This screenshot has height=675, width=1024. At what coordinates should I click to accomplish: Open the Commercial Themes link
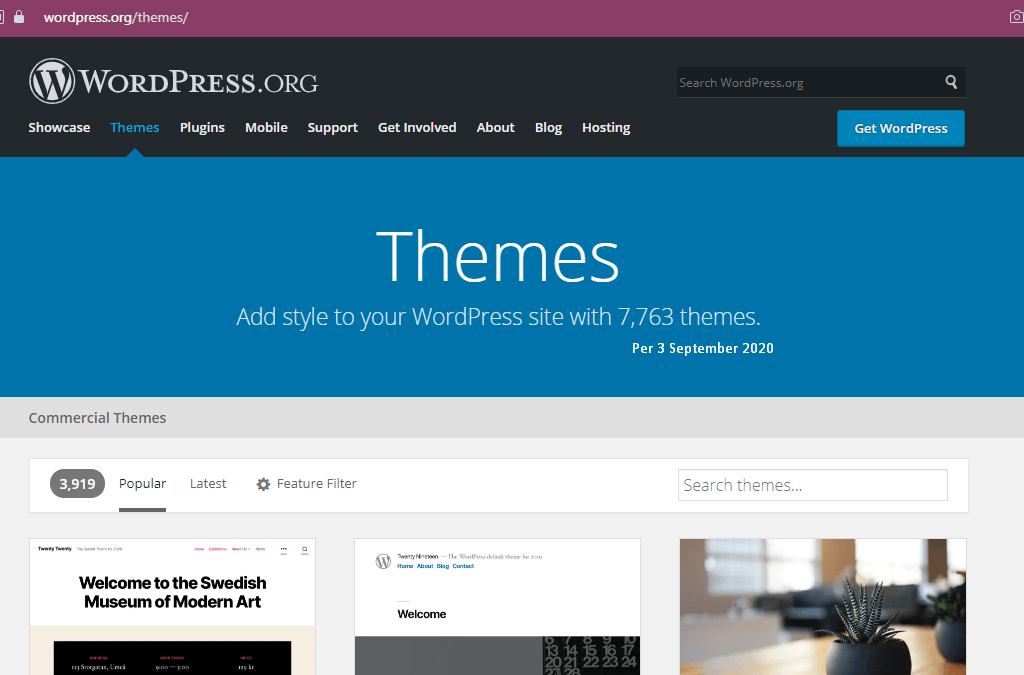(97, 418)
